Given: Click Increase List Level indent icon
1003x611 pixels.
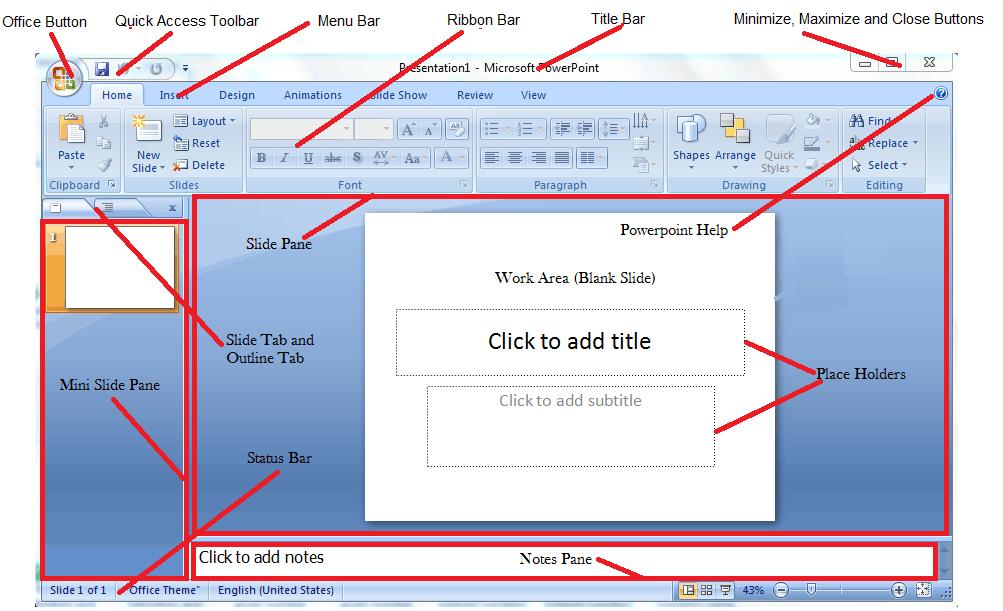Looking at the screenshot, I should (x=585, y=129).
